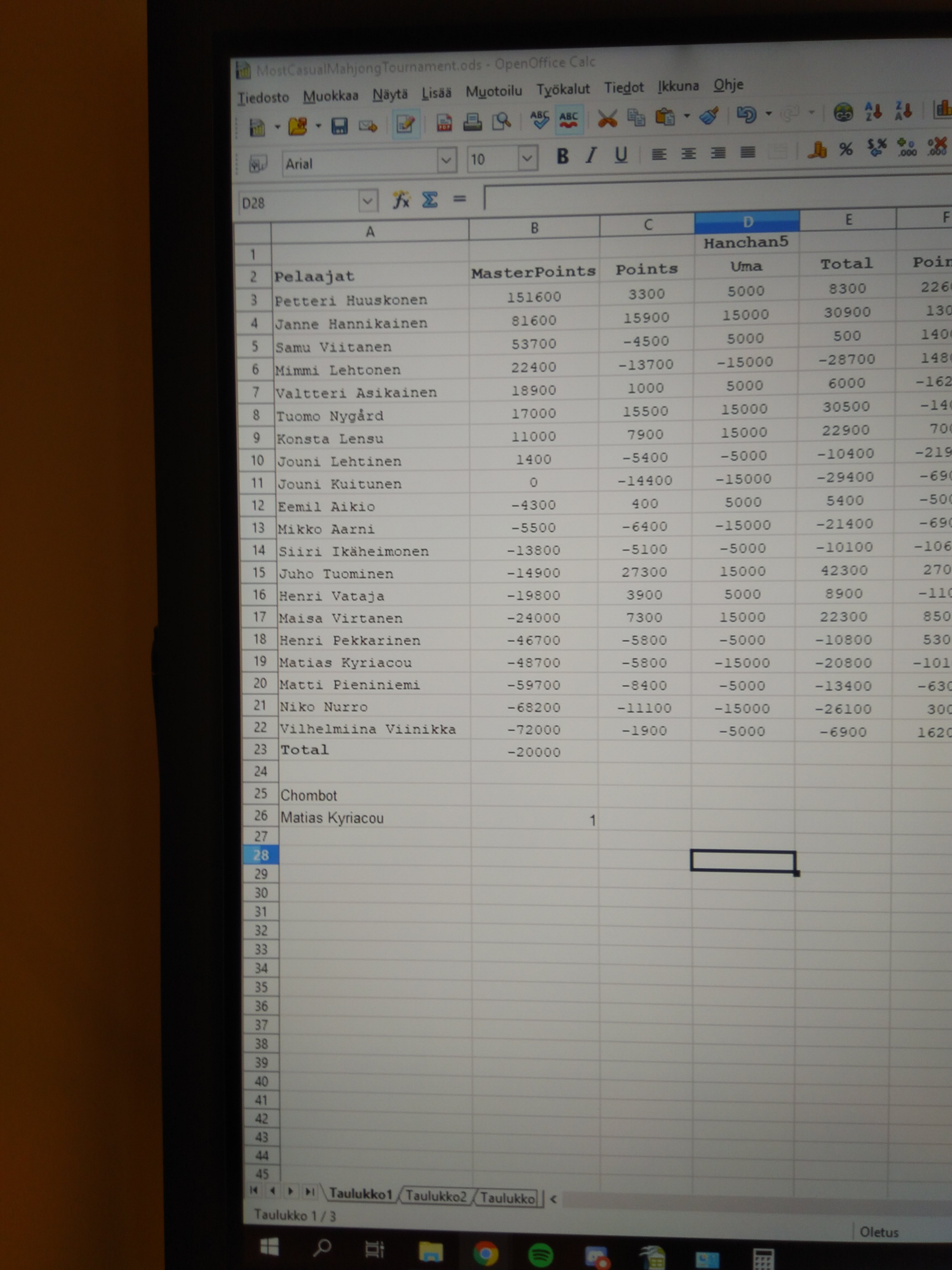Click the Sum sigma icon
The image size is (952, 1270).
point(430,200)
